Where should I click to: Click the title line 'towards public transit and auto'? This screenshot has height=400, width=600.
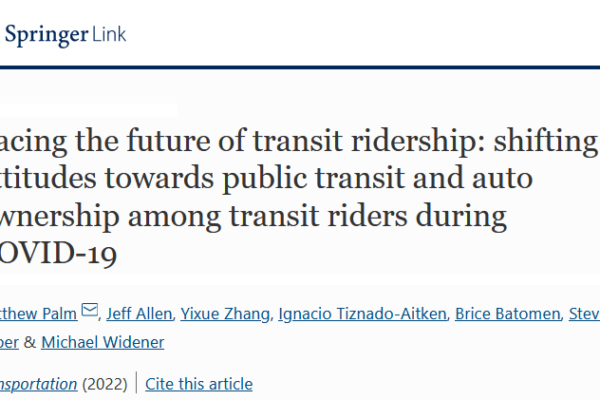click(318, 179)
